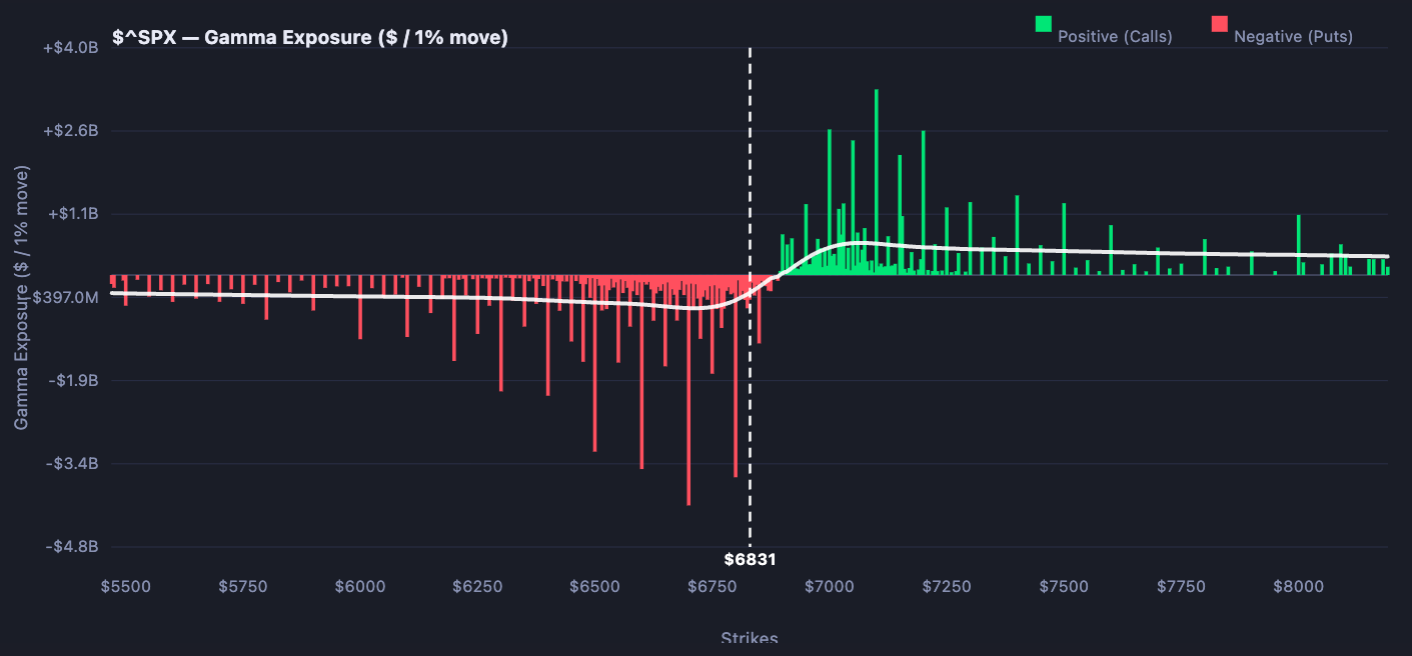Click the red Negative (Puts) legend swatch
Viewport: 1412px width, 656px height.
[x=1219, y=24]
